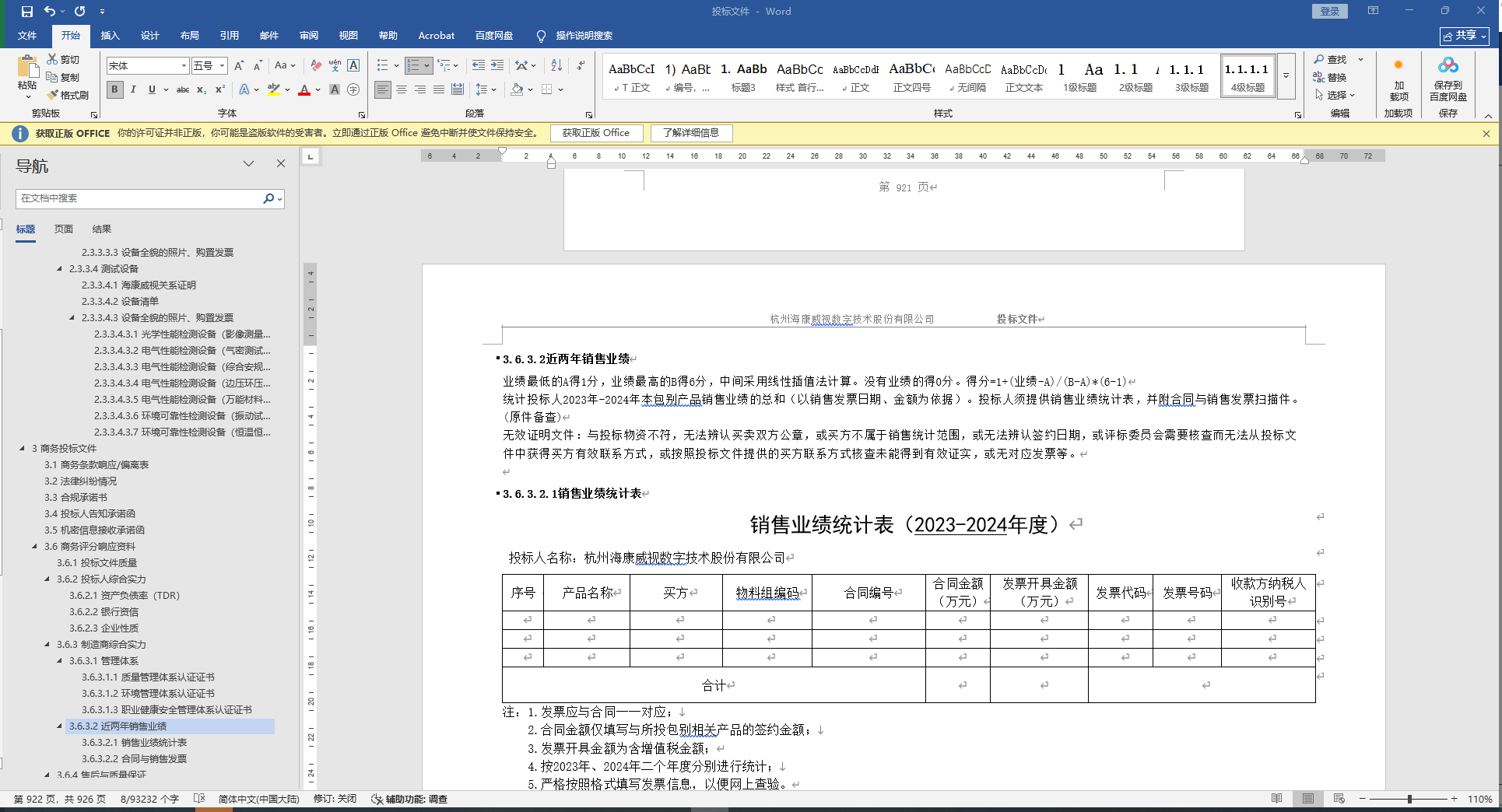Click the Center alignment icon
The image size is (1502, 812).
click(x=402, y=89)
